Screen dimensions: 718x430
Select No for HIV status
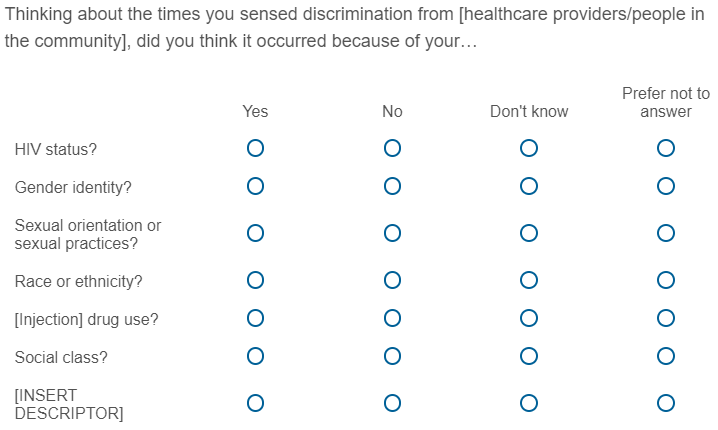(x=392, y=149)
